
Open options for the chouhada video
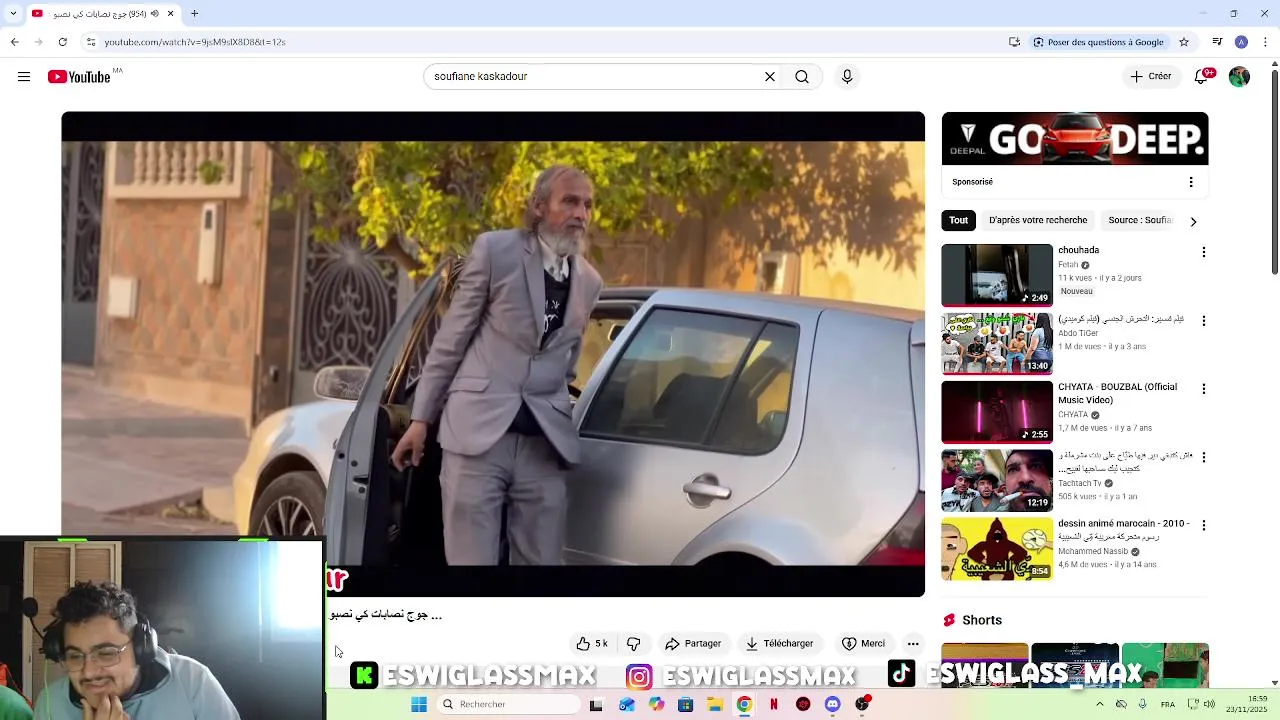point(1204,253)
